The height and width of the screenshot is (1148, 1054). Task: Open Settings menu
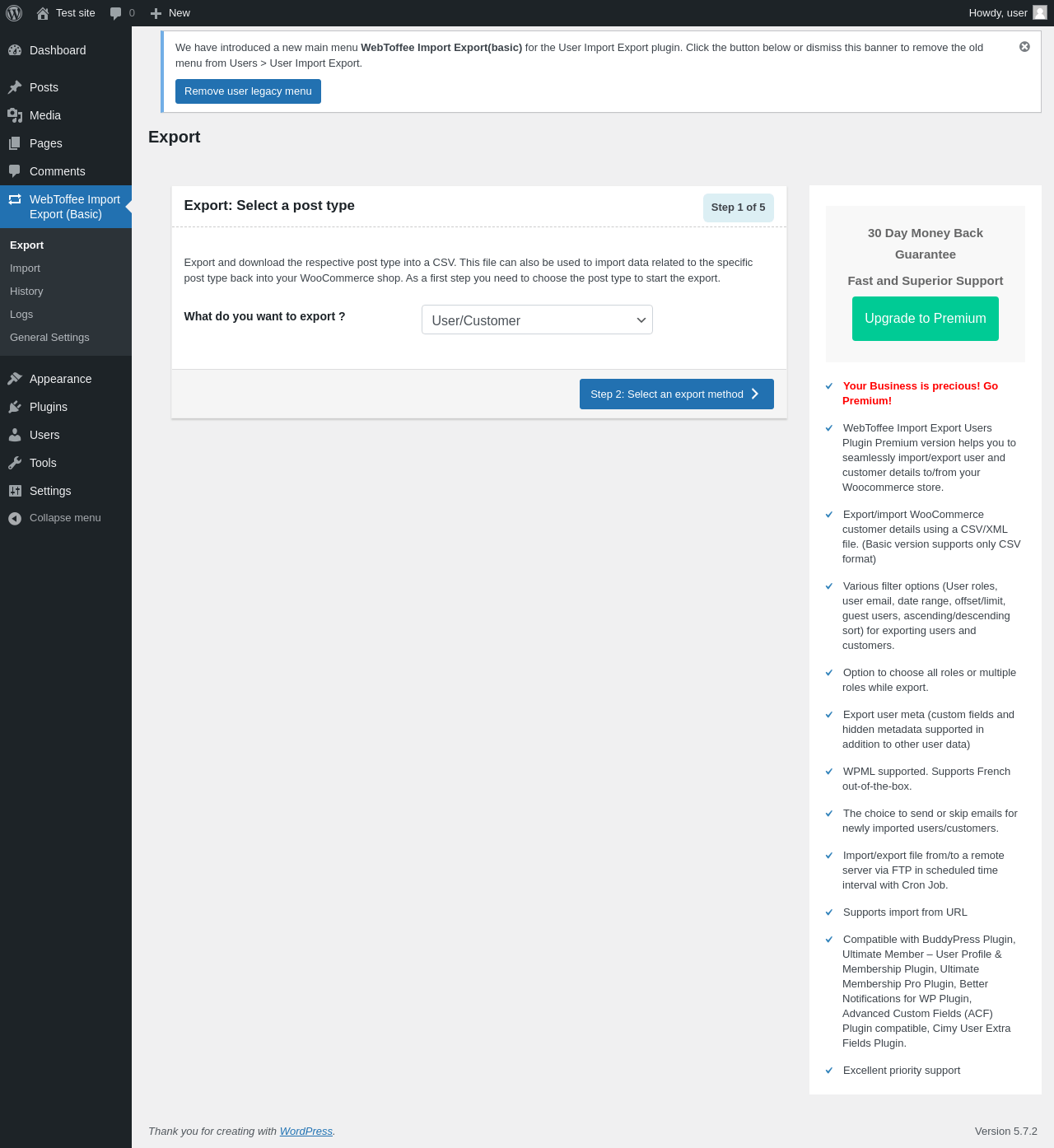click(66, 491)
